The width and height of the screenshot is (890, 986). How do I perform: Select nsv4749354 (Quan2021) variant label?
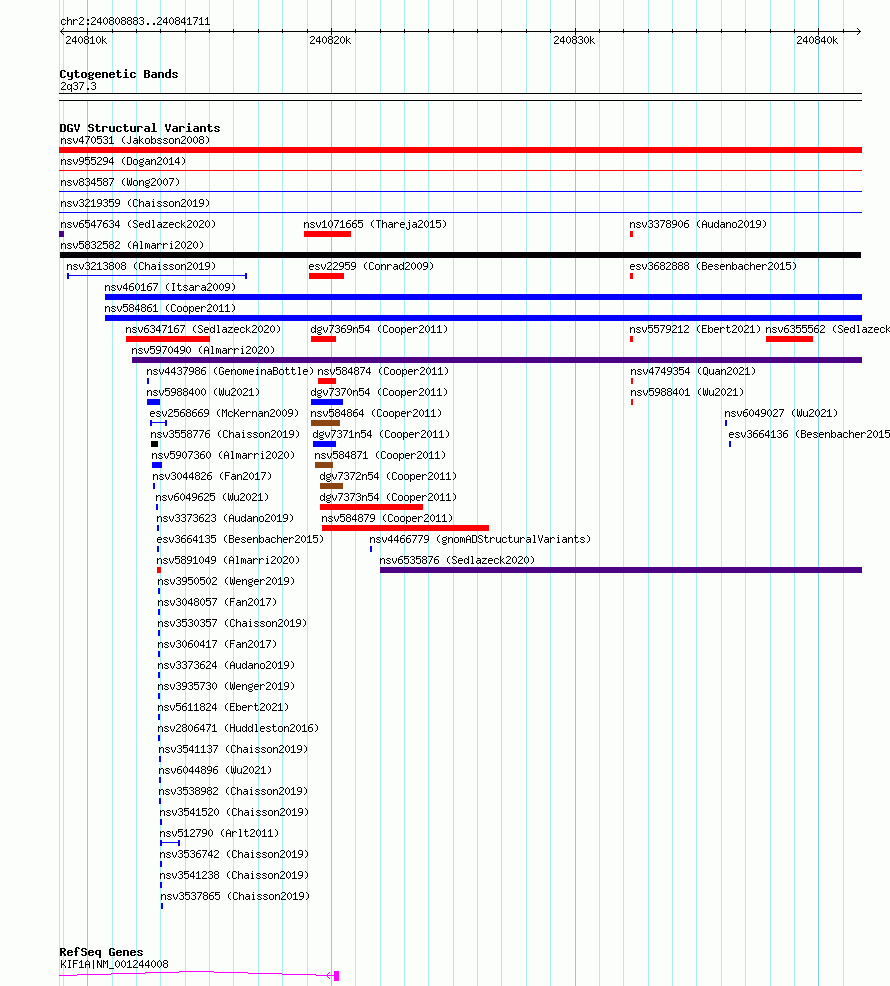coord(693,372)
